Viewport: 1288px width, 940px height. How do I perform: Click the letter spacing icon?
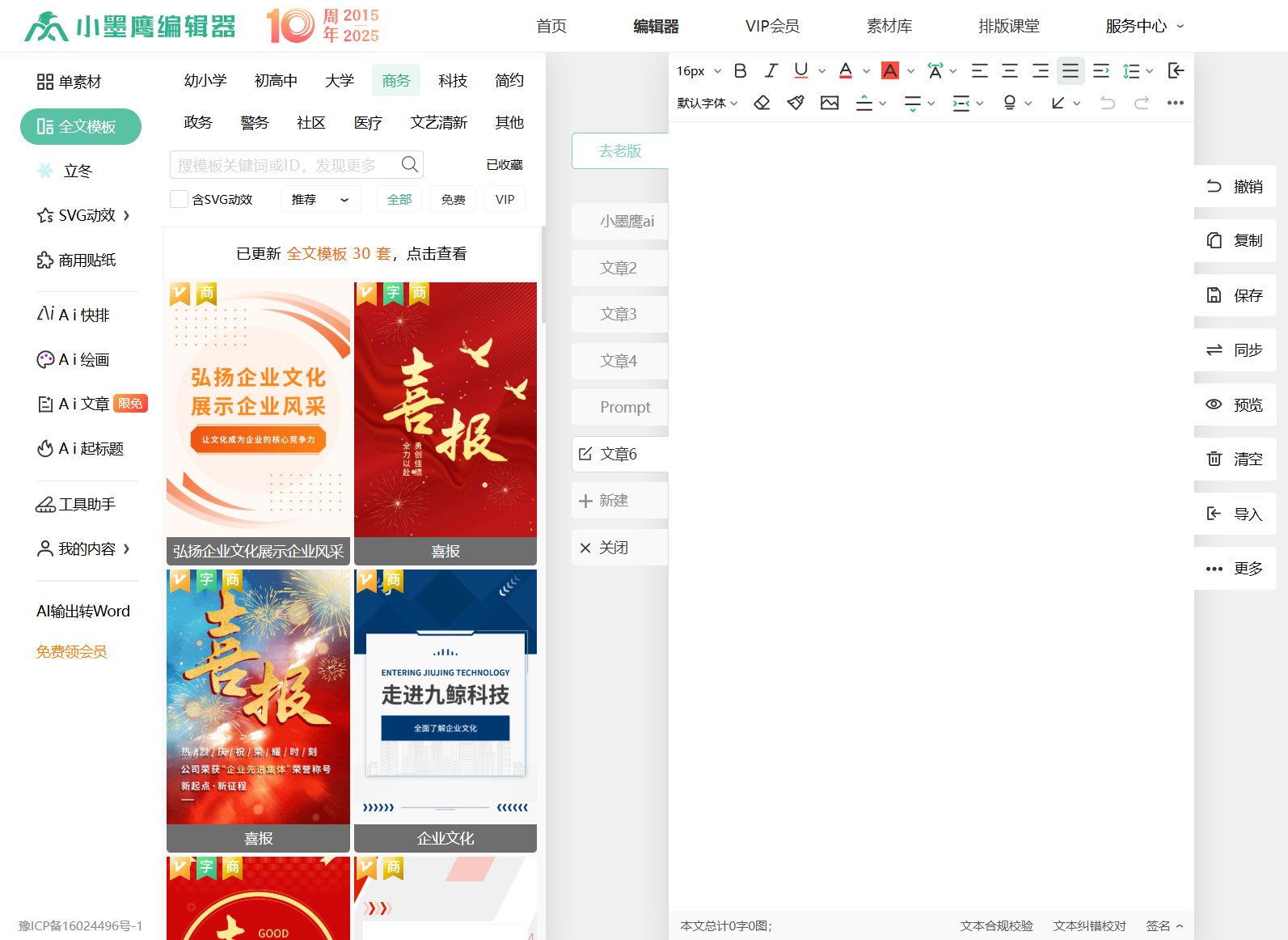[935, 70]
